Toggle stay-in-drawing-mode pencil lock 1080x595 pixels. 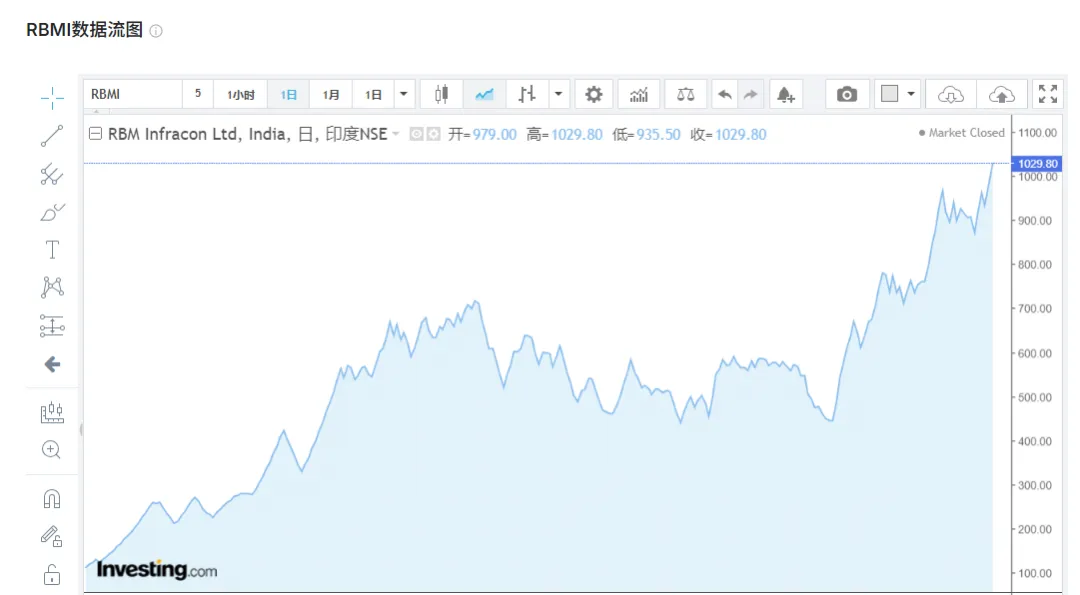52,536
